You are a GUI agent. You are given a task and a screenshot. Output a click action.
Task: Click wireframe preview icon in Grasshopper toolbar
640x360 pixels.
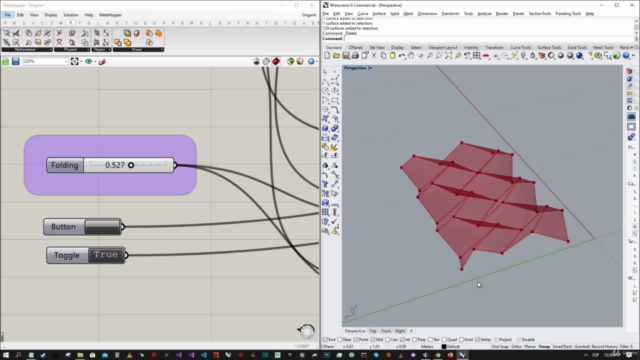pos(266,61)
